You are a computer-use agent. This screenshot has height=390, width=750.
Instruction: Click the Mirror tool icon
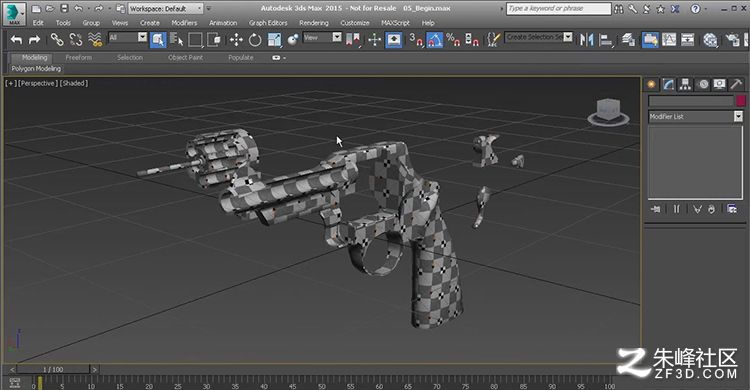click(x=586, y=40)
